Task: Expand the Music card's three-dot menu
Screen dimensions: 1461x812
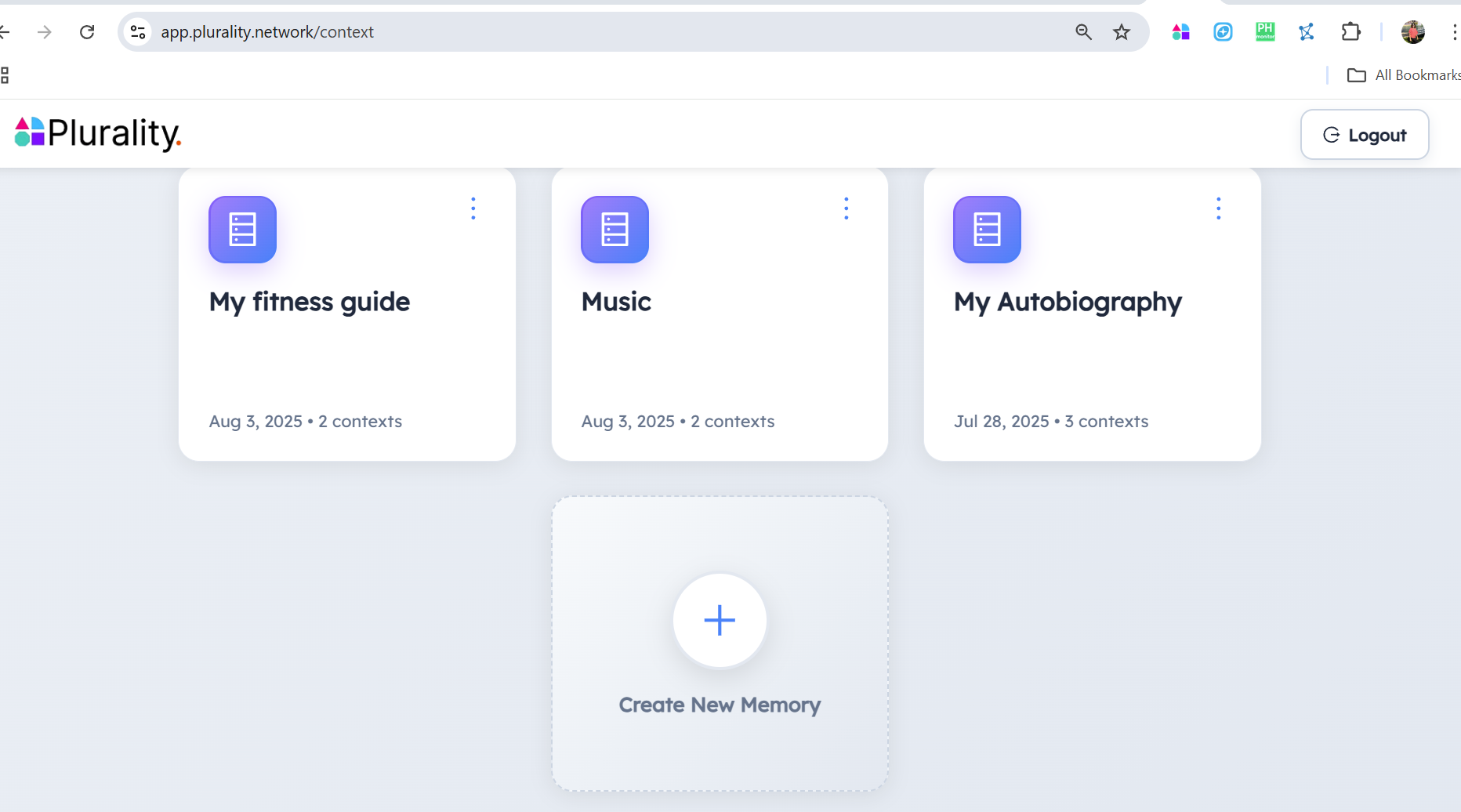Action: pos(847,208)
